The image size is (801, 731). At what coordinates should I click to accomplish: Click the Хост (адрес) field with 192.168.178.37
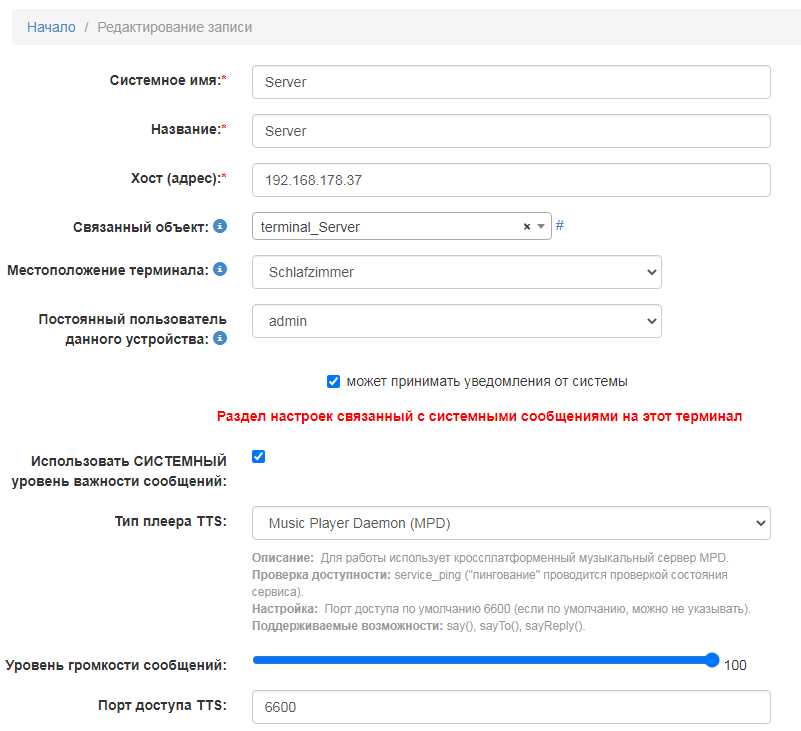pyautogui.click(x=511, y=180)
